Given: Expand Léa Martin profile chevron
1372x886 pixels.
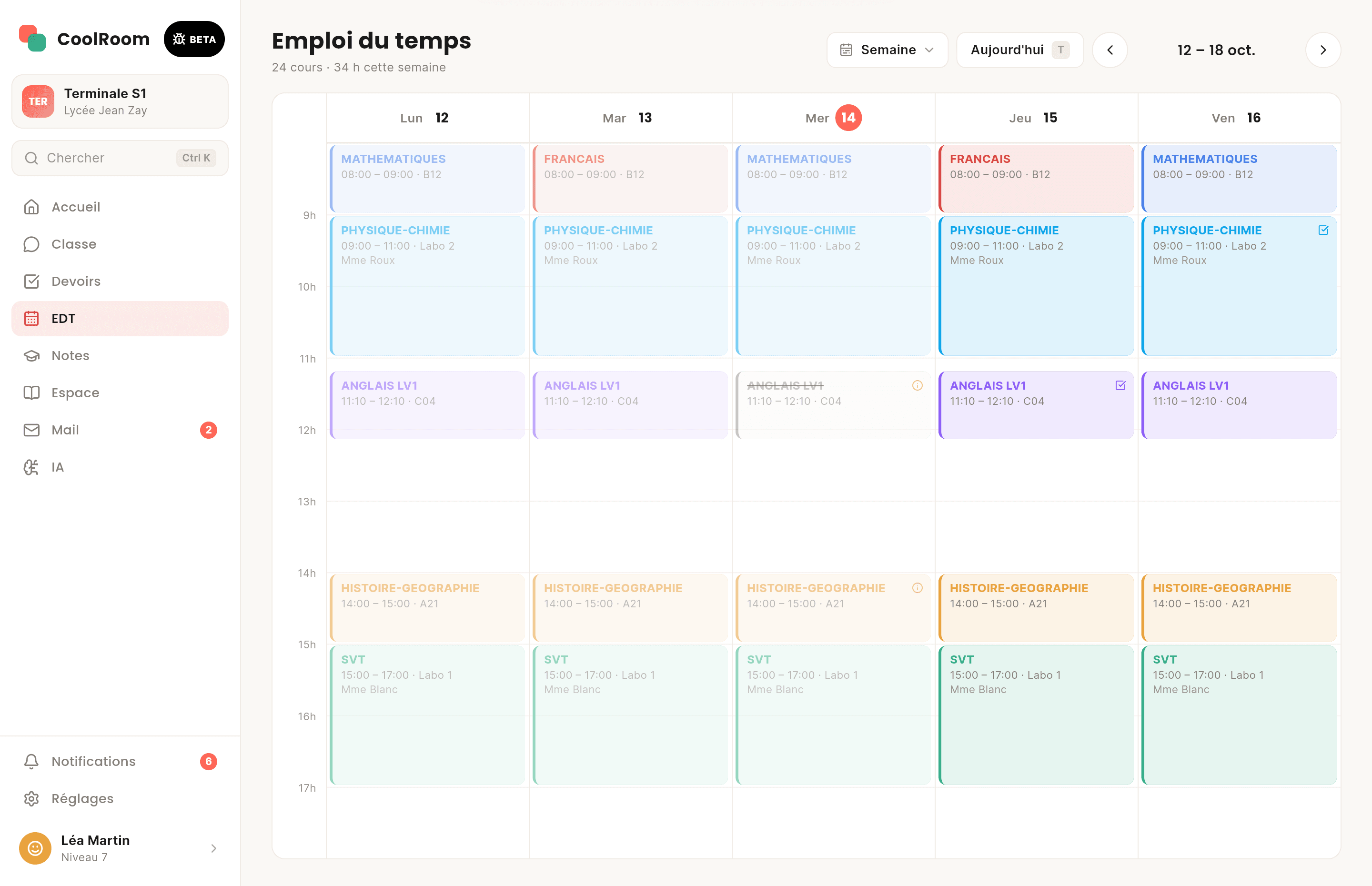Looking at the screenshot, I should point(214,848).
